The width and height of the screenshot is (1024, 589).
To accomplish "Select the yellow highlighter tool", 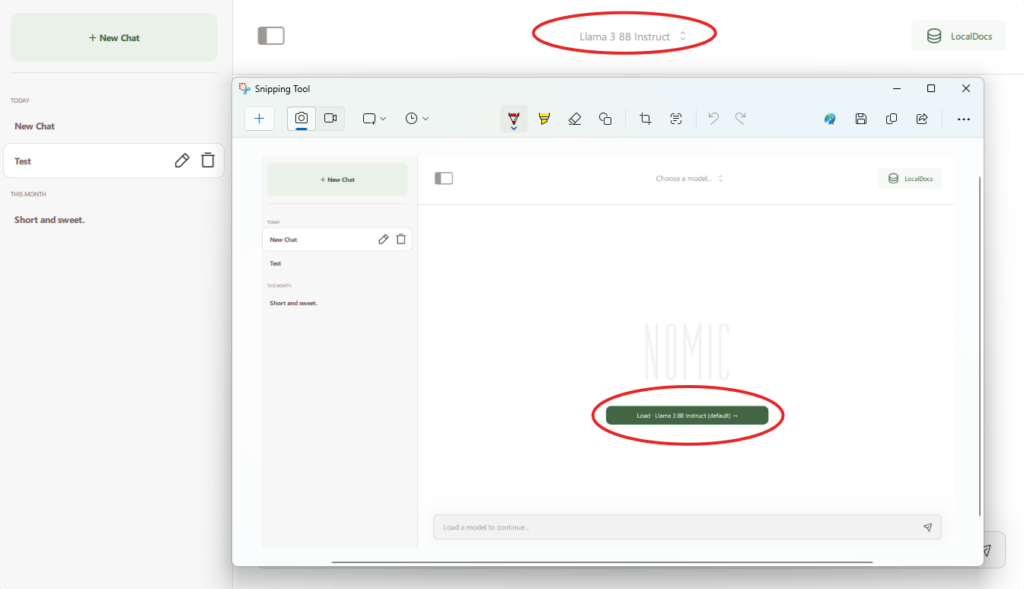I will coord(544,119).
